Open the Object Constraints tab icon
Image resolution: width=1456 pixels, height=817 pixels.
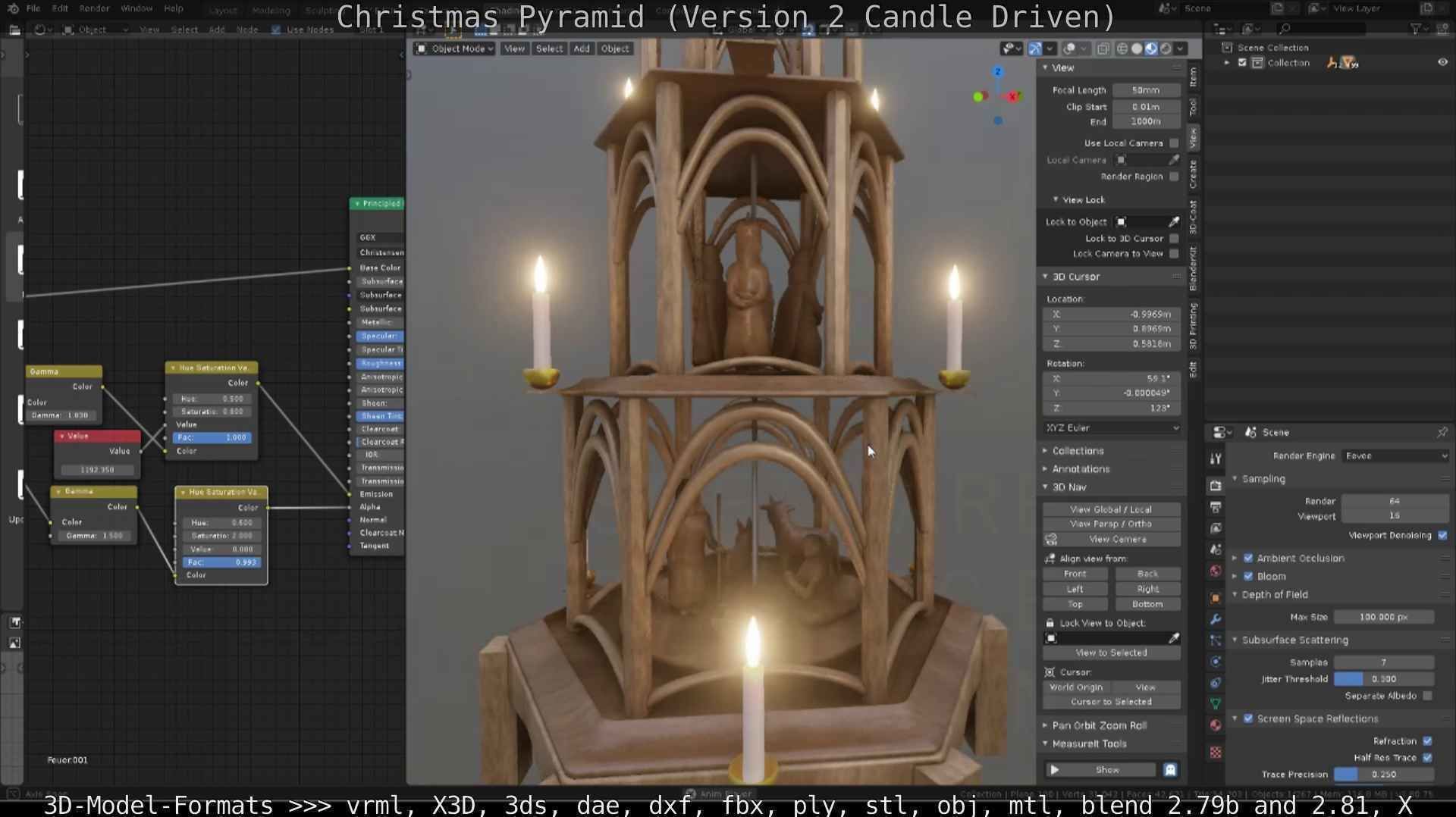[x=1216, y=683]
